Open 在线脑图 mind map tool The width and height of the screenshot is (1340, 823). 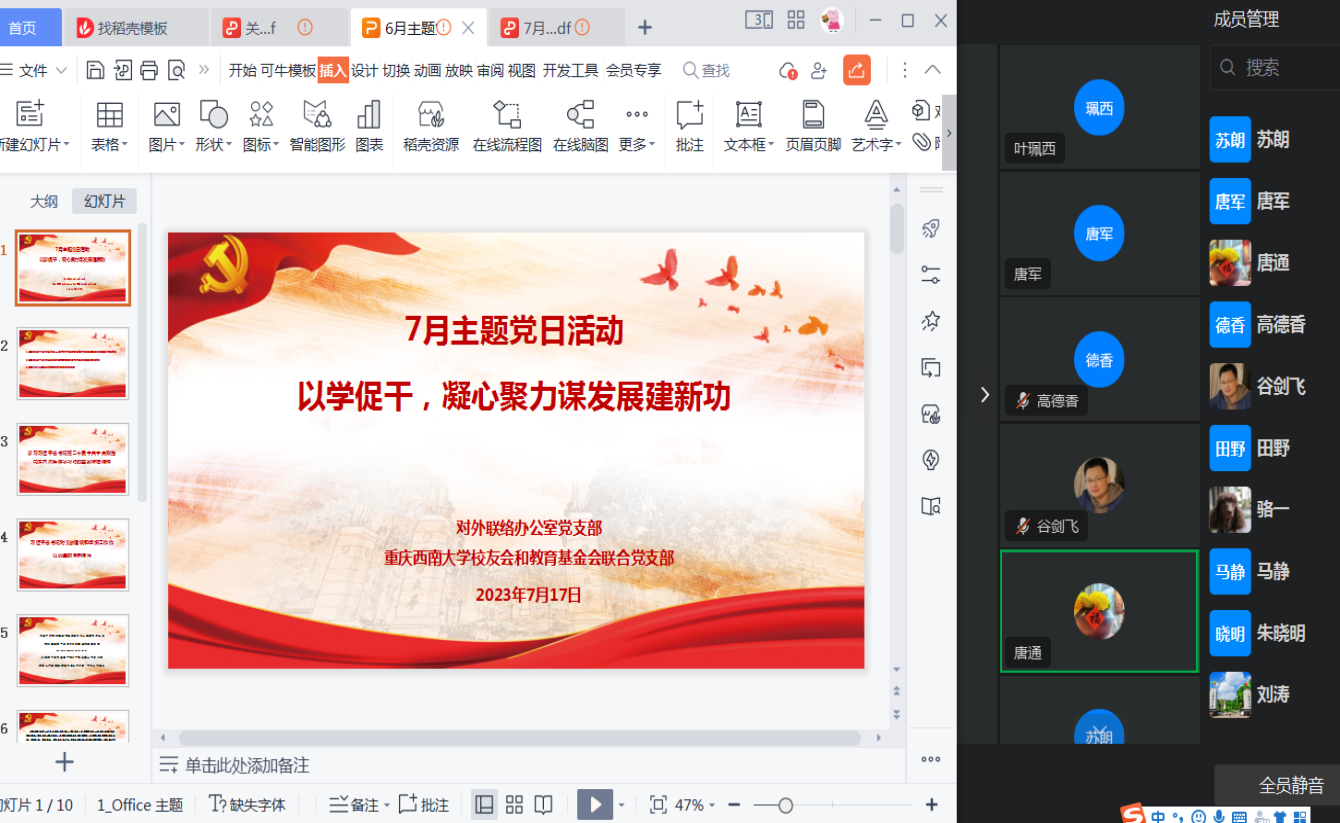coord(580,126)
